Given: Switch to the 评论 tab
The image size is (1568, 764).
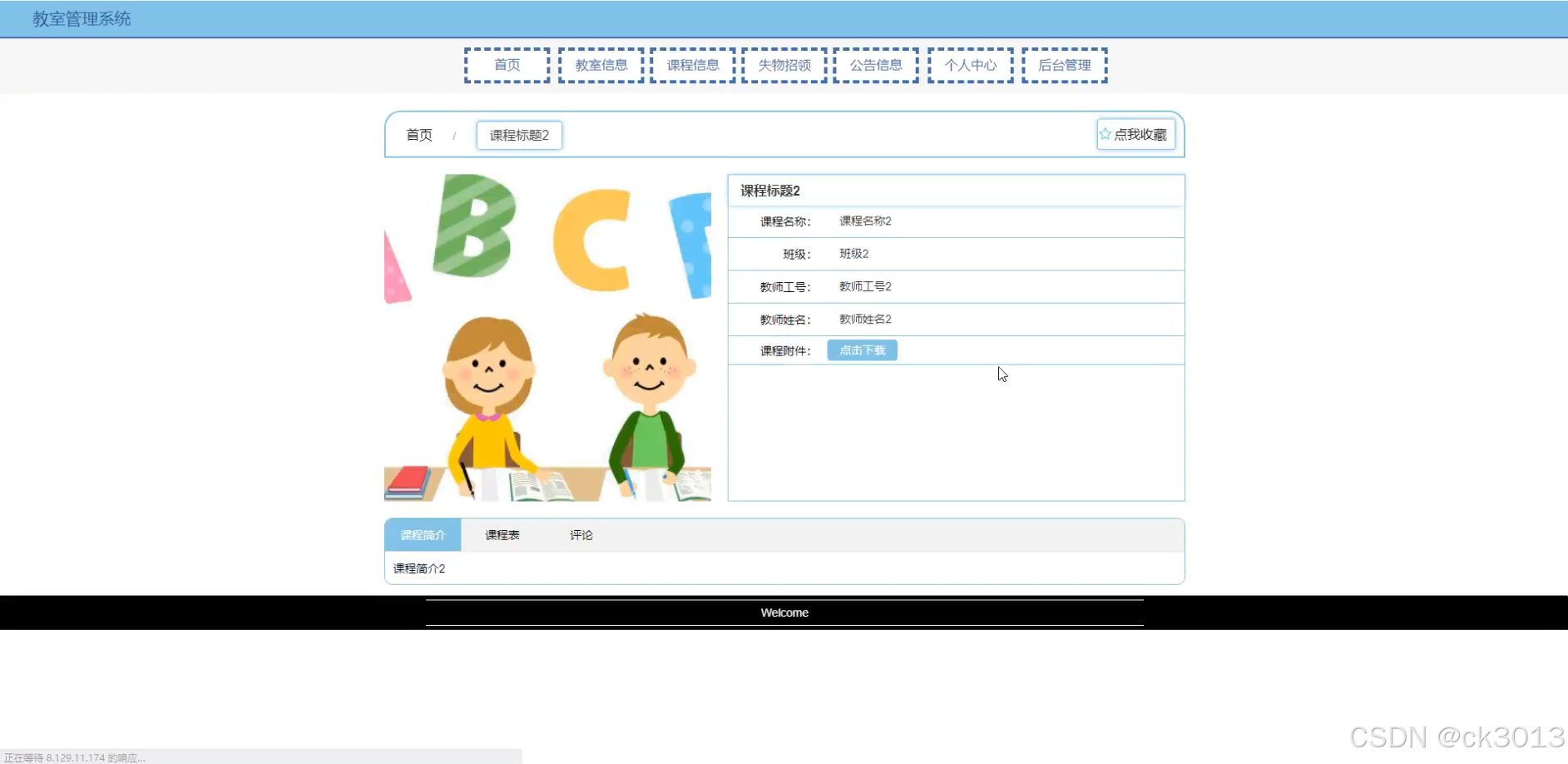Looking at the screenshot, I should (580, 534).
